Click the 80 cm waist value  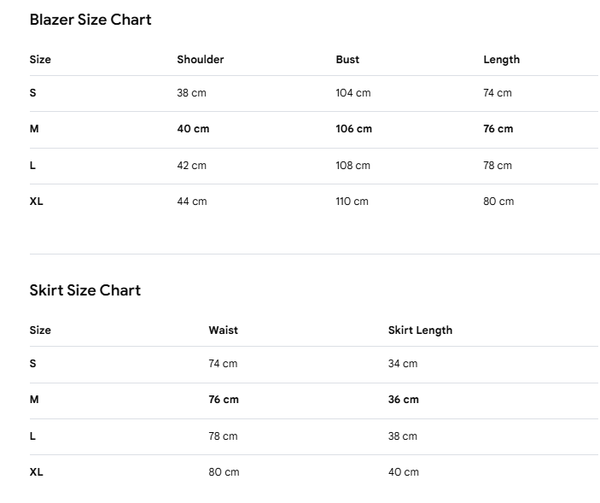(x=224, y=472)
